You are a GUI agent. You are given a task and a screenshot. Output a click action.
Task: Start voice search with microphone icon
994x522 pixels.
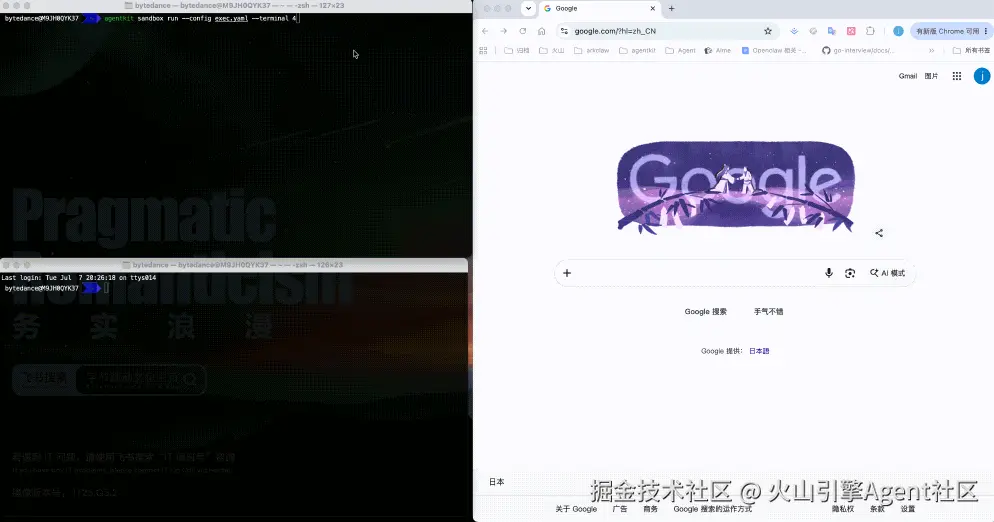tap(829, 273)
